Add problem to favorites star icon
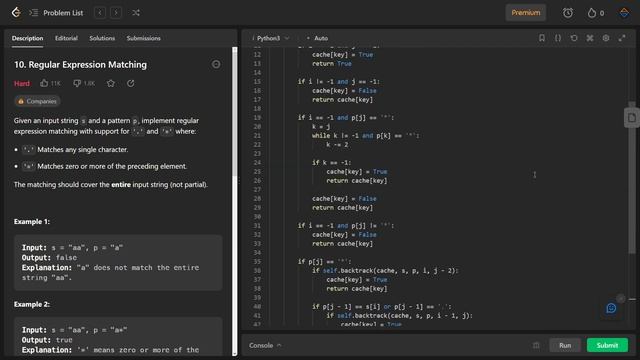The height and width of the screenshot is (360, 640). [x=111, y=83]
